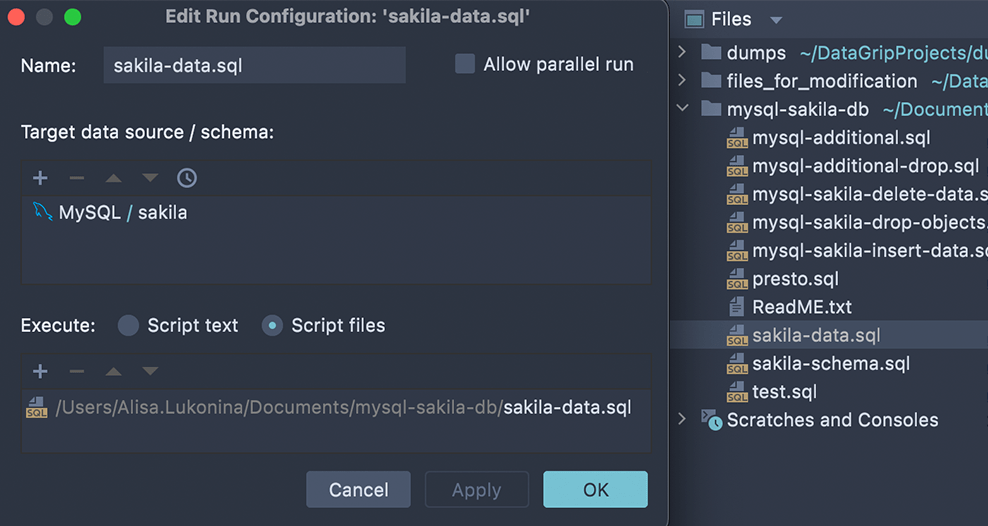Click the dumps folder name
The image size is (988, 526).
pyautogui.click(x=756, y=52)
